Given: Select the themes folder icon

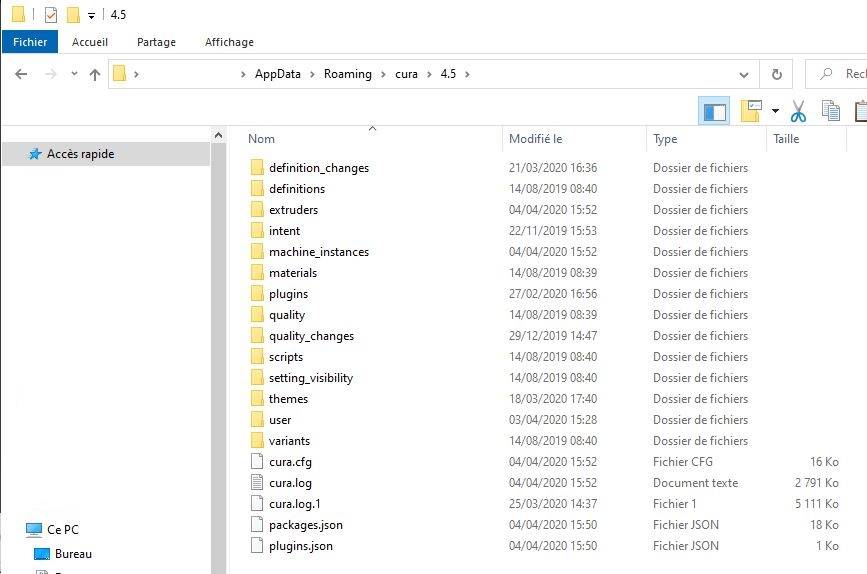Looking at the screenshot, I should tap(257, 399).
